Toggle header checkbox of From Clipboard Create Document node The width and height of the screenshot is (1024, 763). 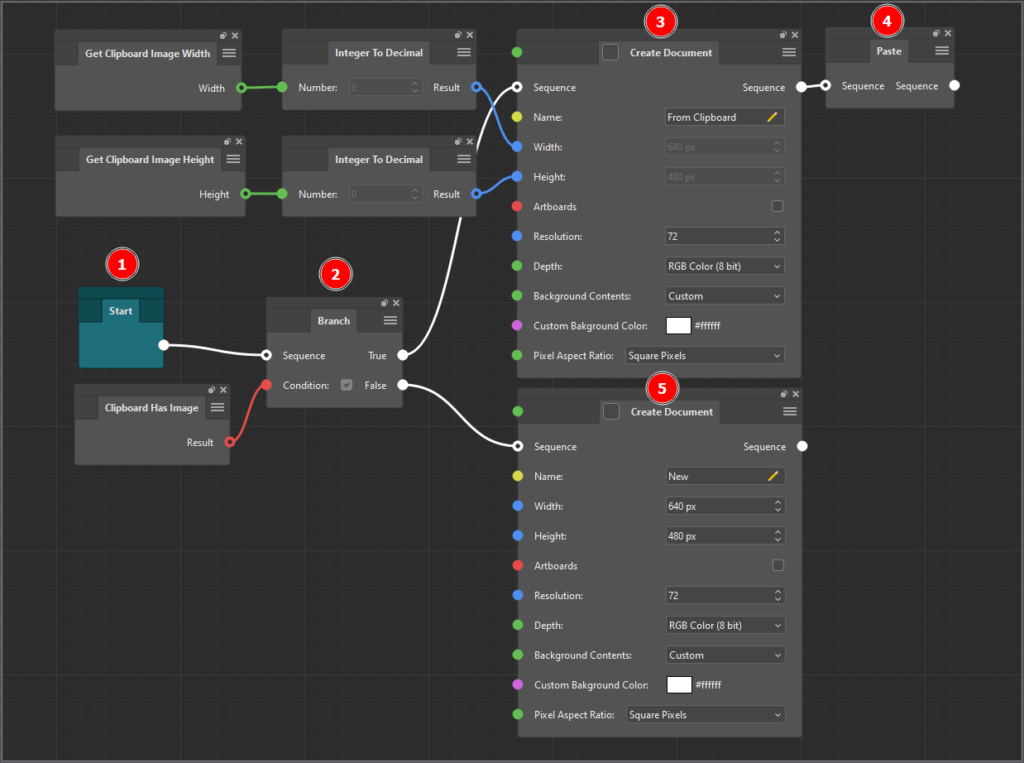pos(610,52)
